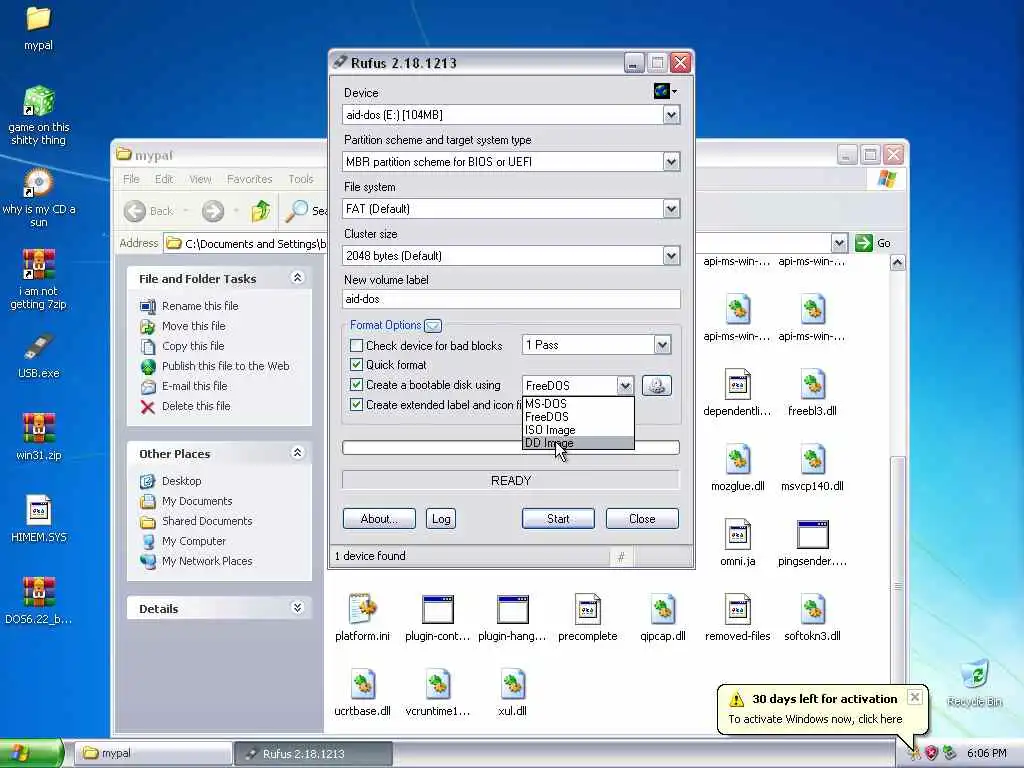Open the Device dropdown
The height and width of the screenshot is (768, 1024).
coord(671,115)
